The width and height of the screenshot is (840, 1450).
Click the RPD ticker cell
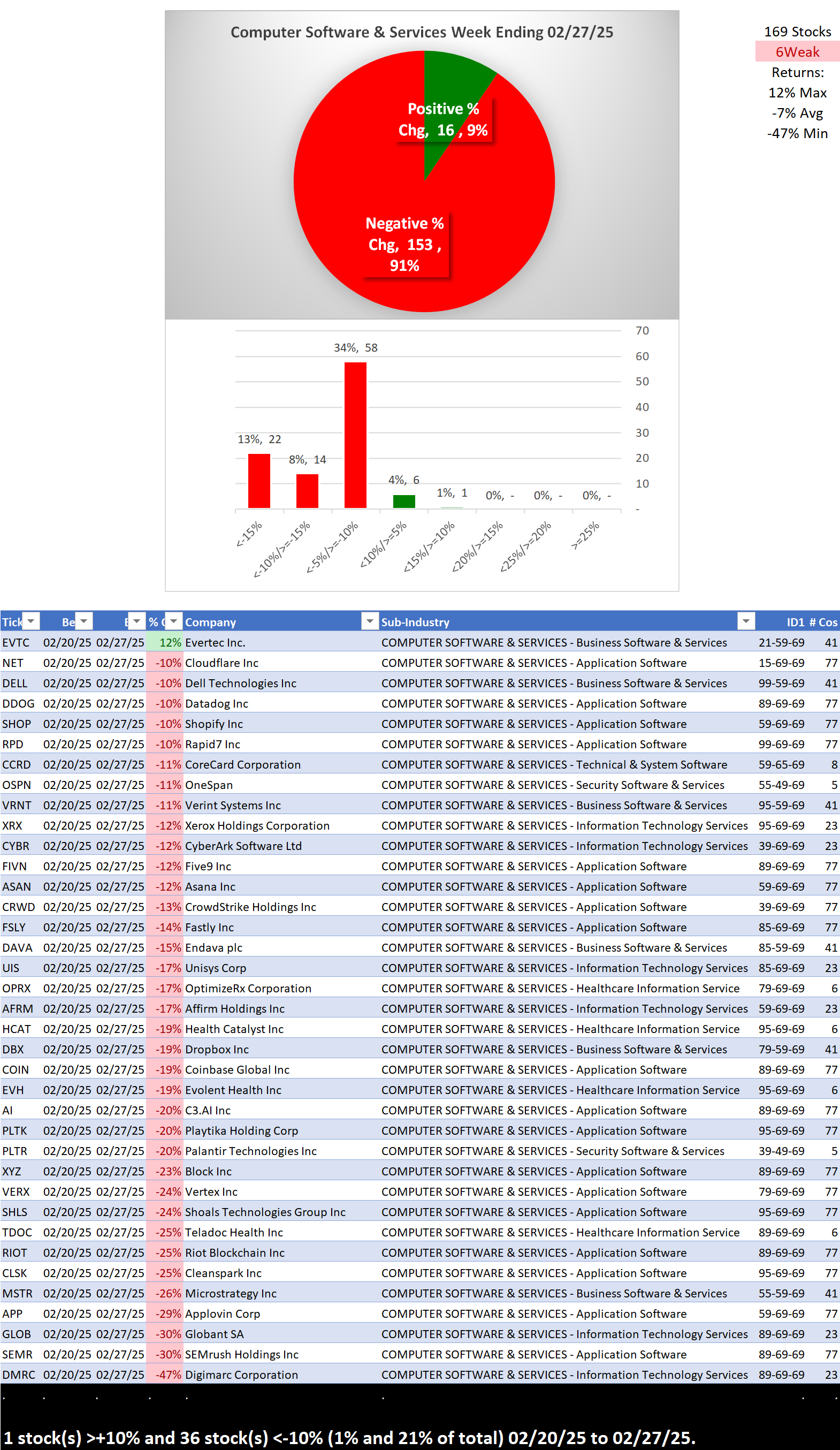pos(21,744)
